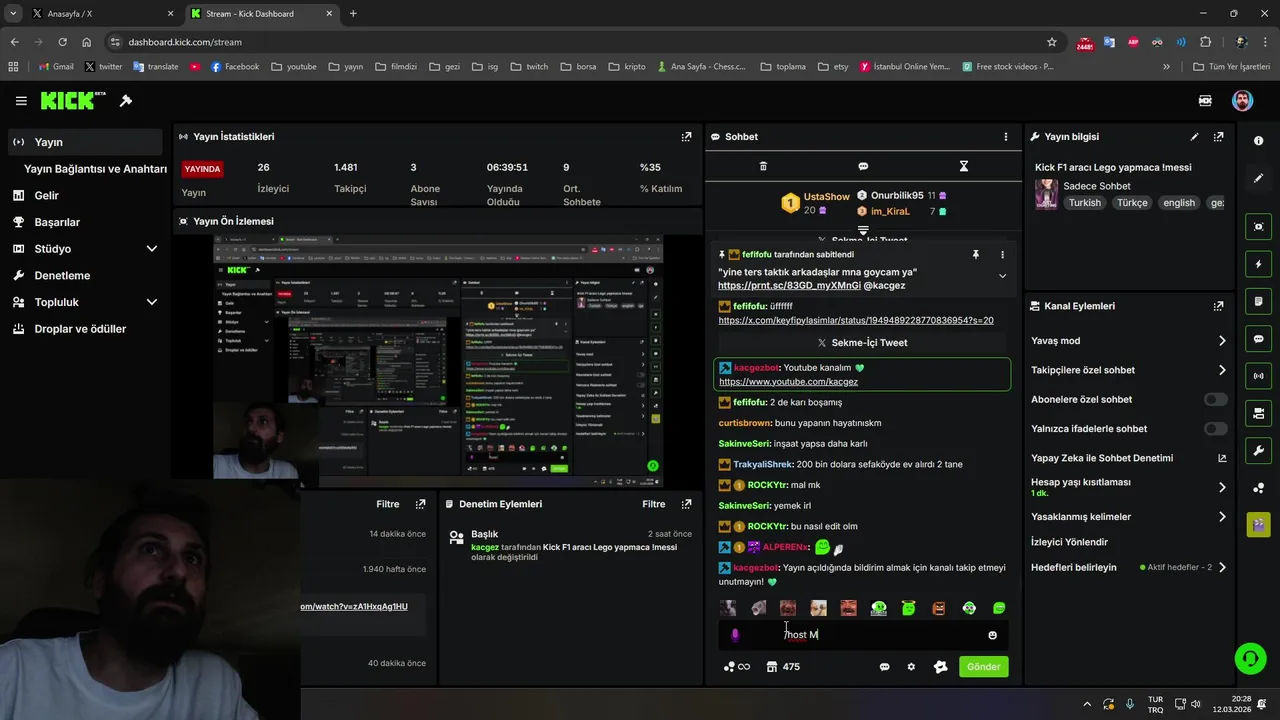Click the Yayın Ön İzlemesi stream preview

[x=438, y=361]
